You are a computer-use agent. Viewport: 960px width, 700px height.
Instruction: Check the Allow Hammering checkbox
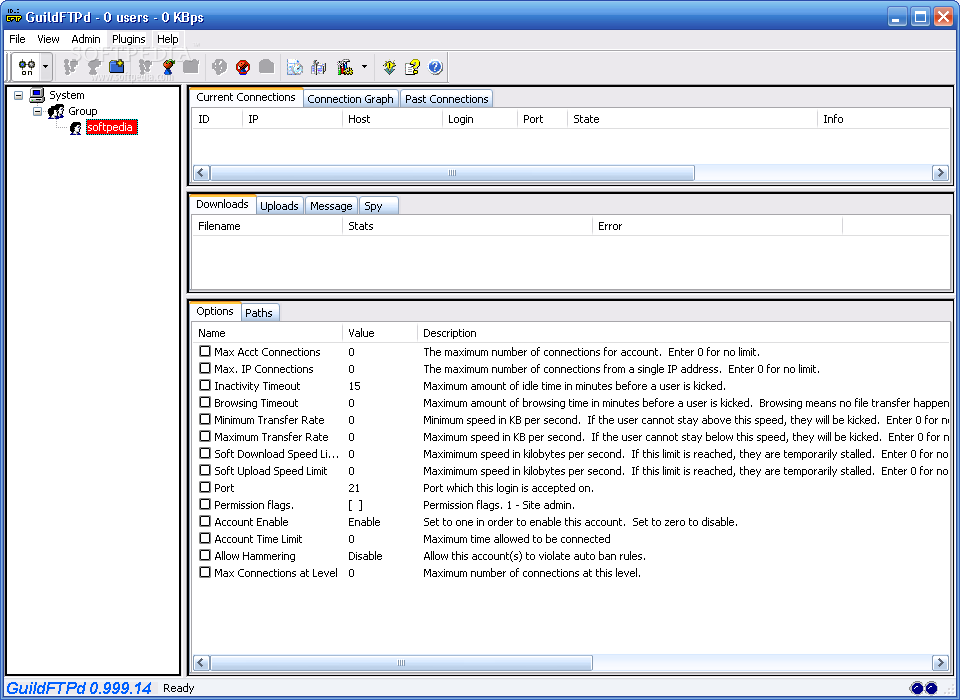coord(204,555)
